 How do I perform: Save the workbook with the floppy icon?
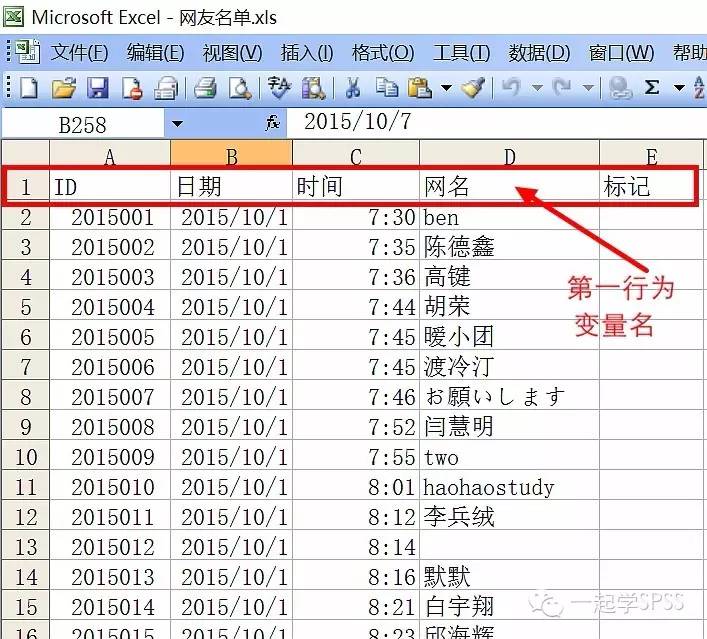(97, 87)
